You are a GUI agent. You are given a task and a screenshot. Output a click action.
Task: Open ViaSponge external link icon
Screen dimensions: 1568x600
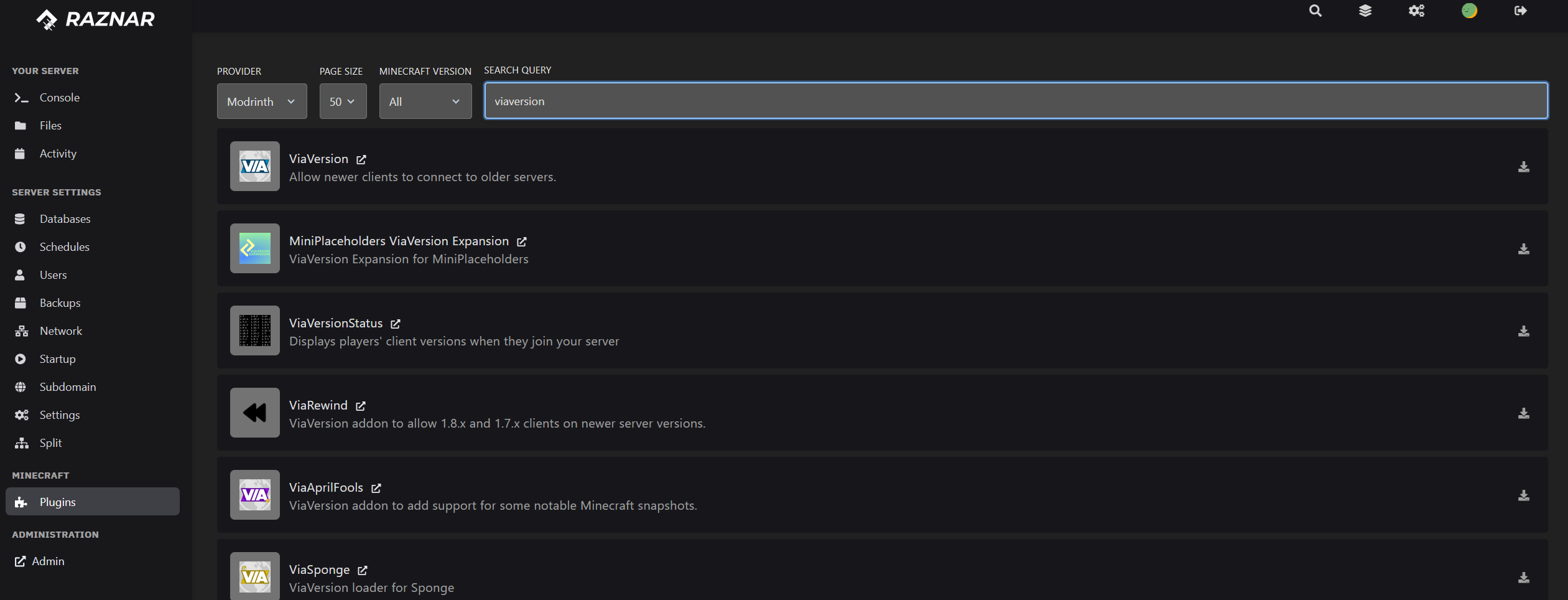pyautogui.click(x=363, y=570)
